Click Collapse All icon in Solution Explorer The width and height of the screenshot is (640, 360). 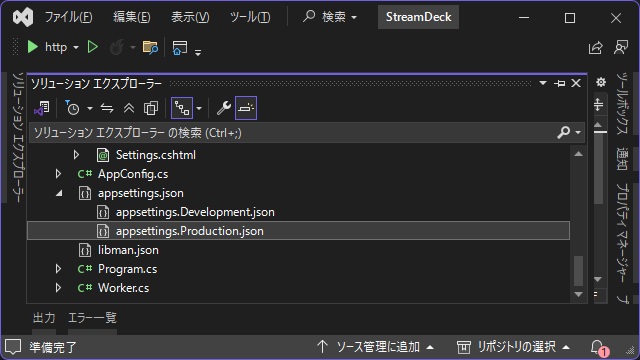129,108
